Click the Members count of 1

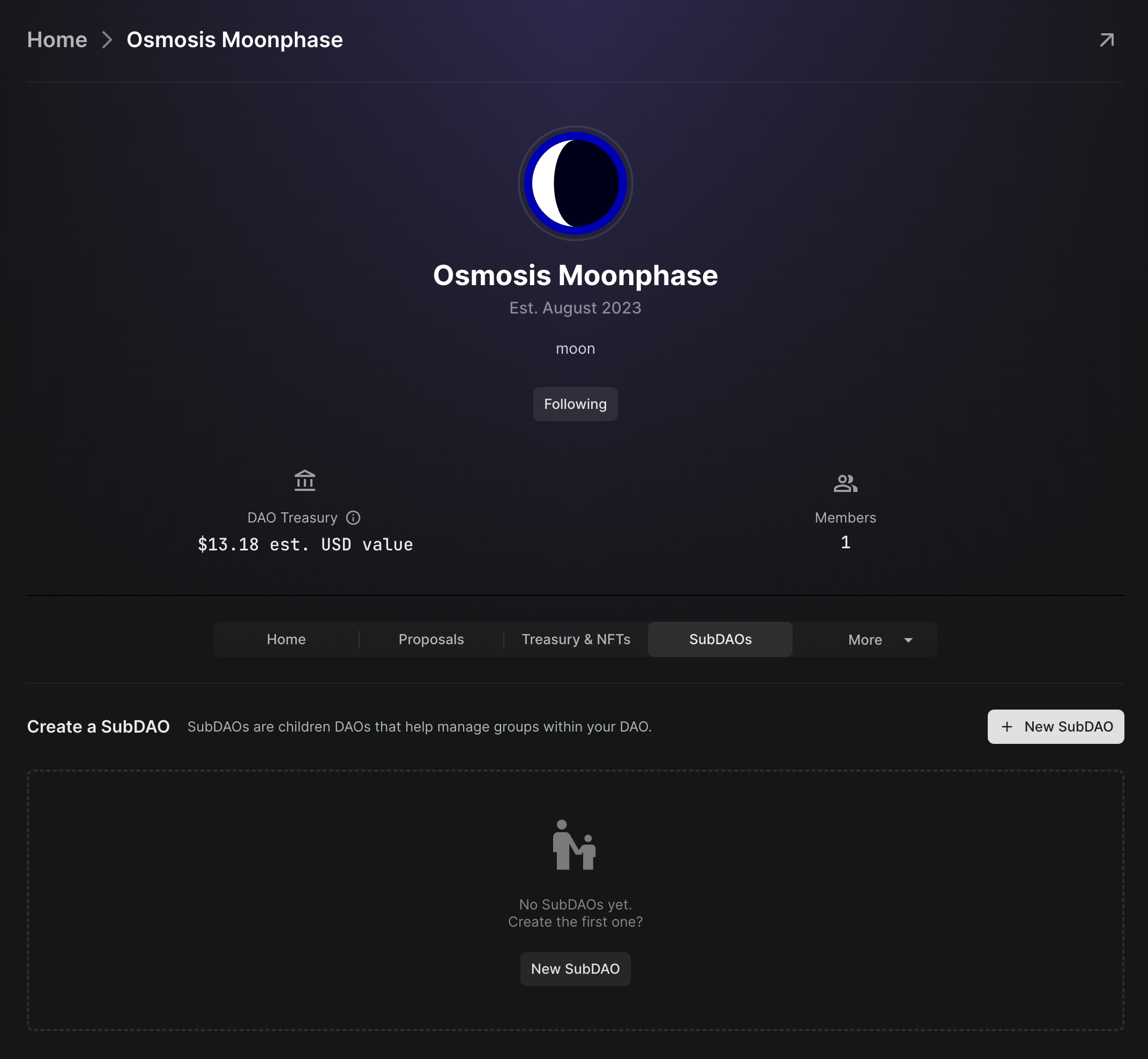click(x=845, y=542)
